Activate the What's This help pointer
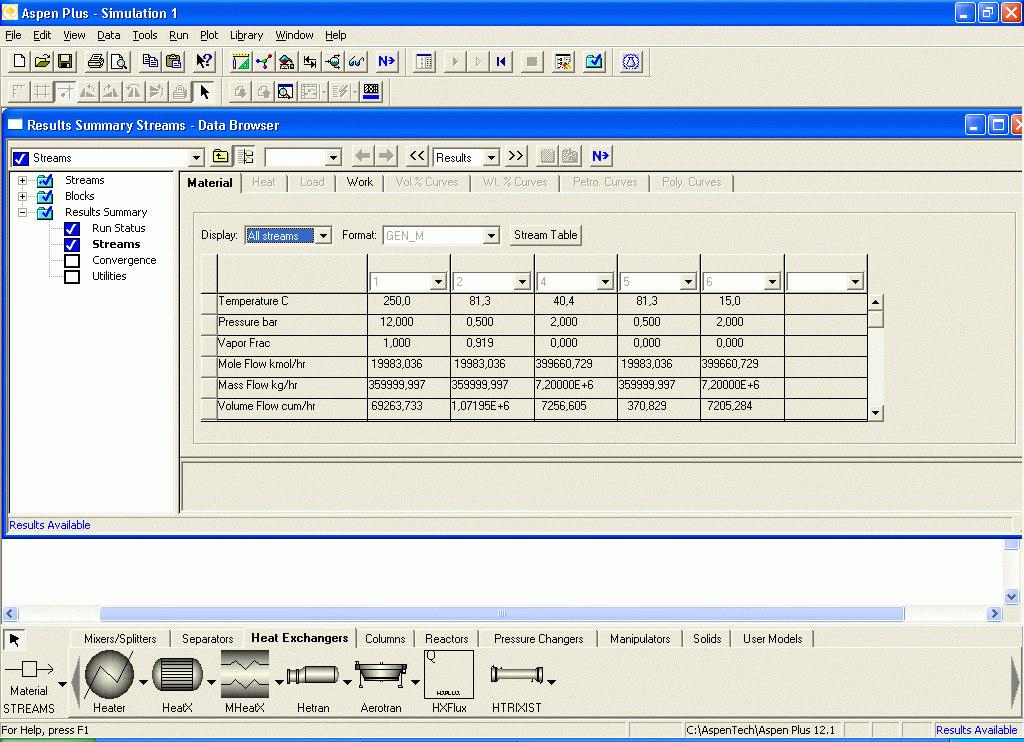The height and width of the screenshot is (742, 1024). [204, 61]
